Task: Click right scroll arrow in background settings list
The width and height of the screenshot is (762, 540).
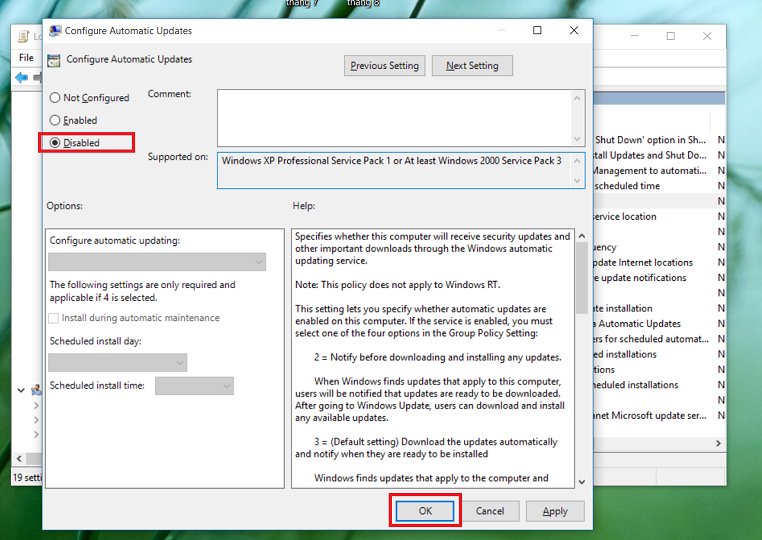Action: coord(718,443)
